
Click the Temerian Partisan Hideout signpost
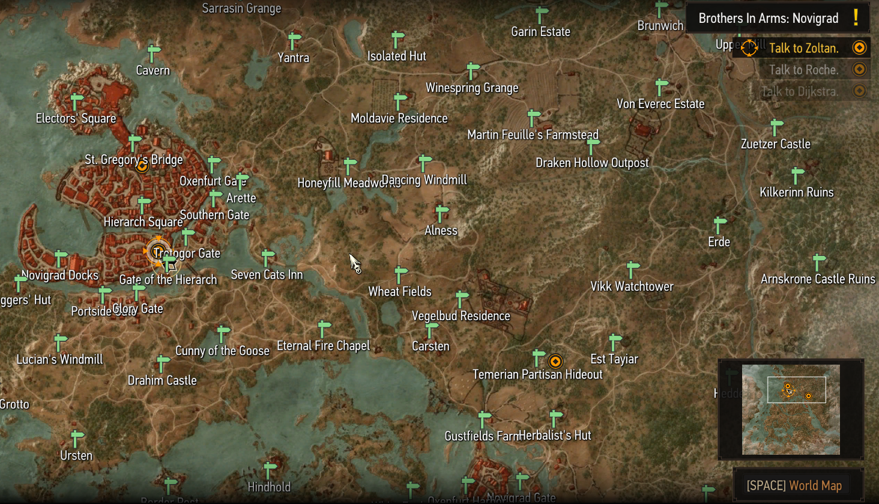pyautogui.click(x=539, y=357)
